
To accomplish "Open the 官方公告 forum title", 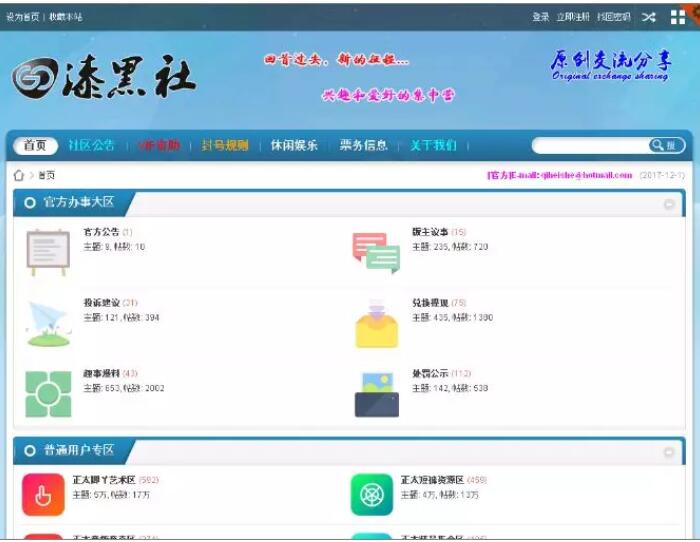I will [101, 232].
